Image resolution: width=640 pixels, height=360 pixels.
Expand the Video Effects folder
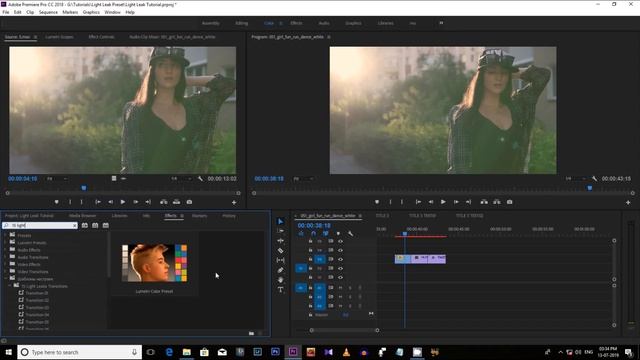[x=5, y=264]
